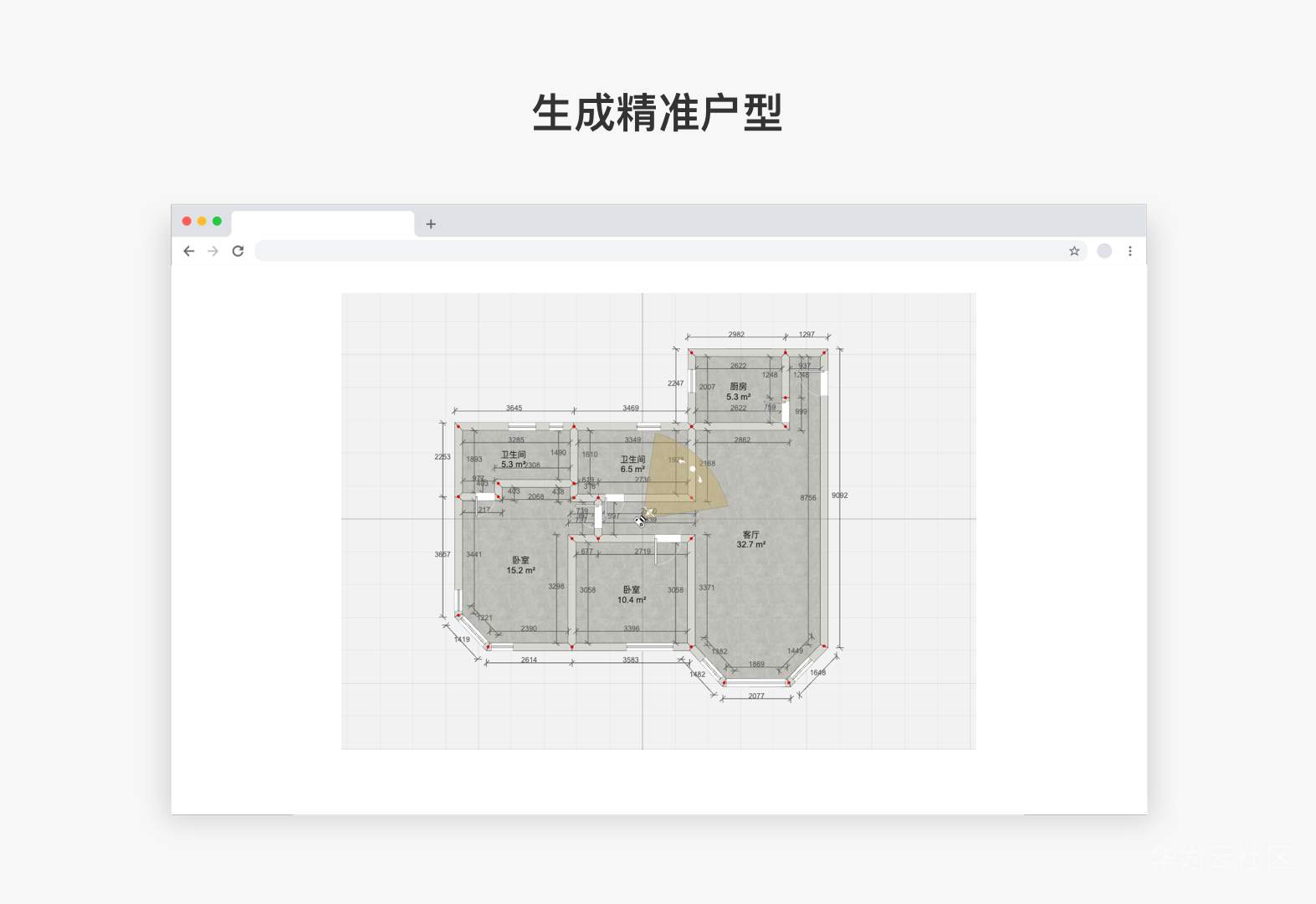Click the 2247 kitchen side dimension
1316x904 pixels.
click(676, 383)
